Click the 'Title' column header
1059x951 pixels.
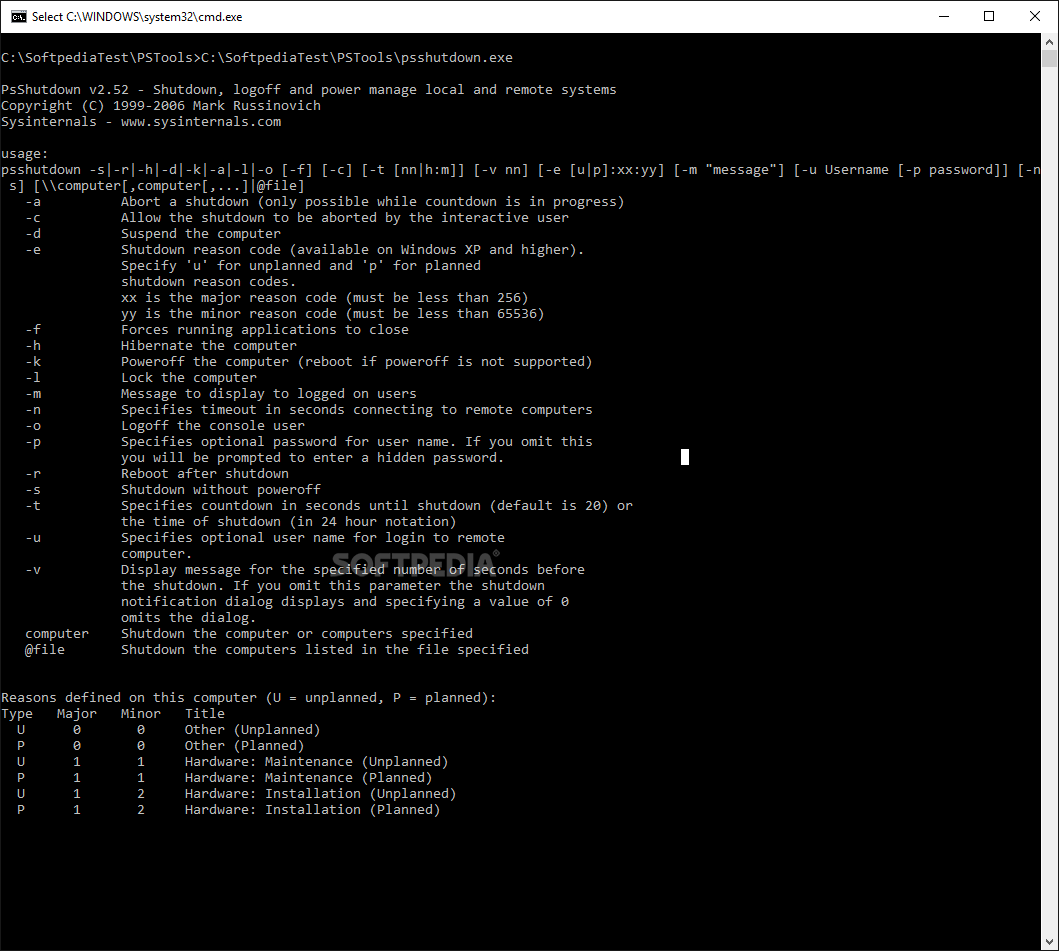205,714
